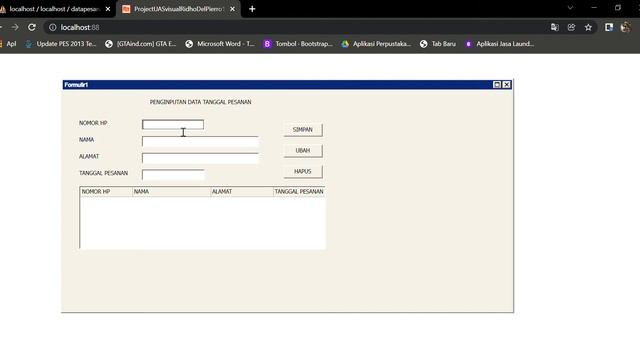Select the NOMOR HP column header

tap(106, 191)
